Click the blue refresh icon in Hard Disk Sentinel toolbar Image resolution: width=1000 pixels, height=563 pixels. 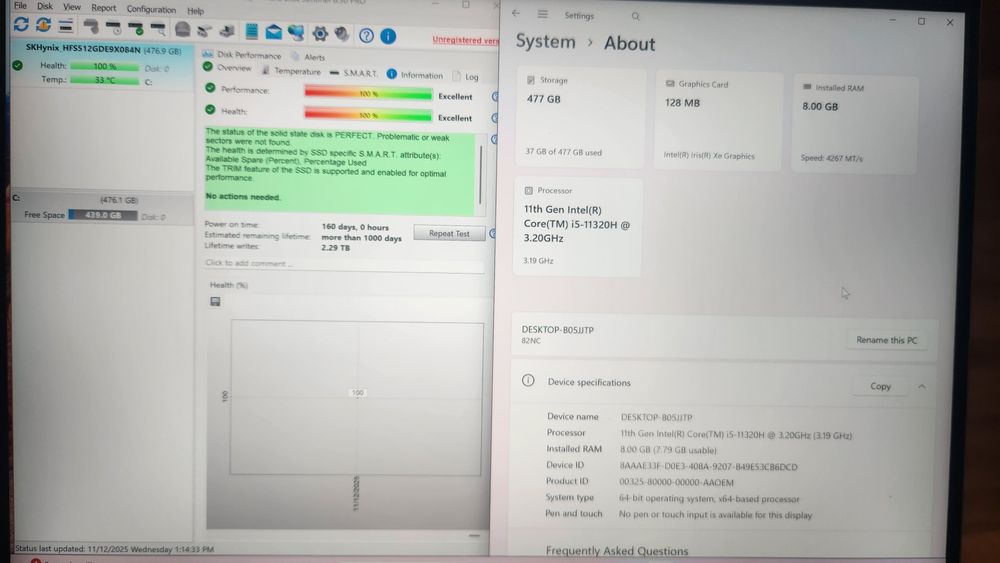point(21,25)
